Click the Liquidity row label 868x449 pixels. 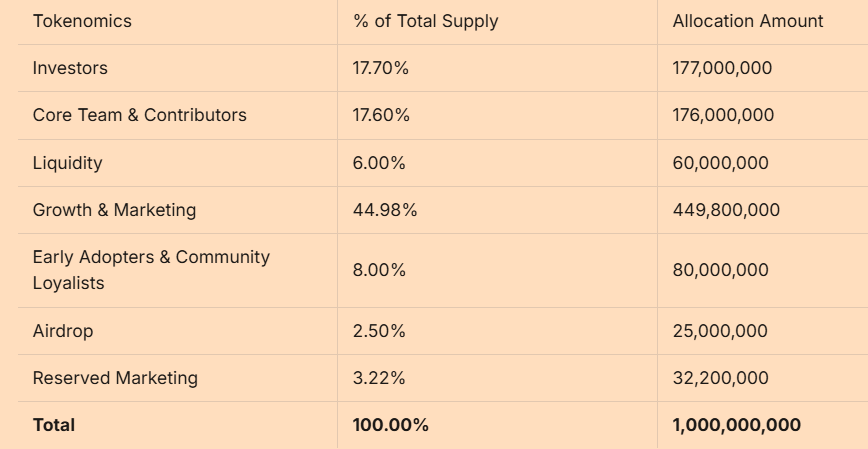(x=67, y=163)
